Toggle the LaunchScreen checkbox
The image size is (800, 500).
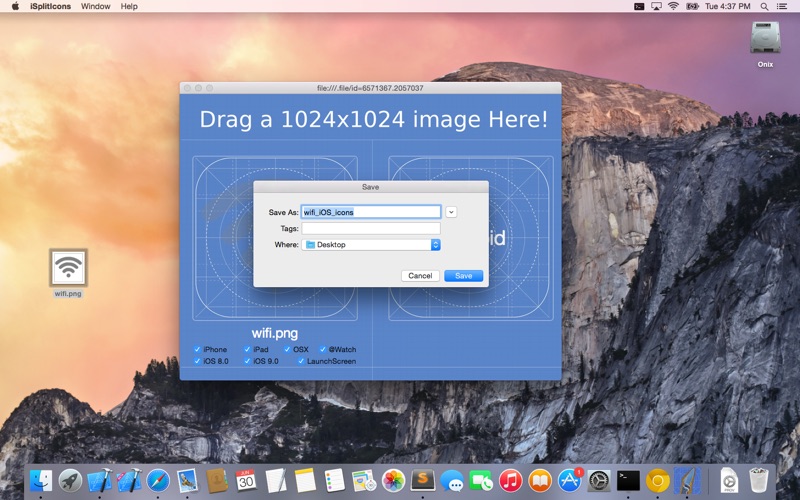(301, 361)
